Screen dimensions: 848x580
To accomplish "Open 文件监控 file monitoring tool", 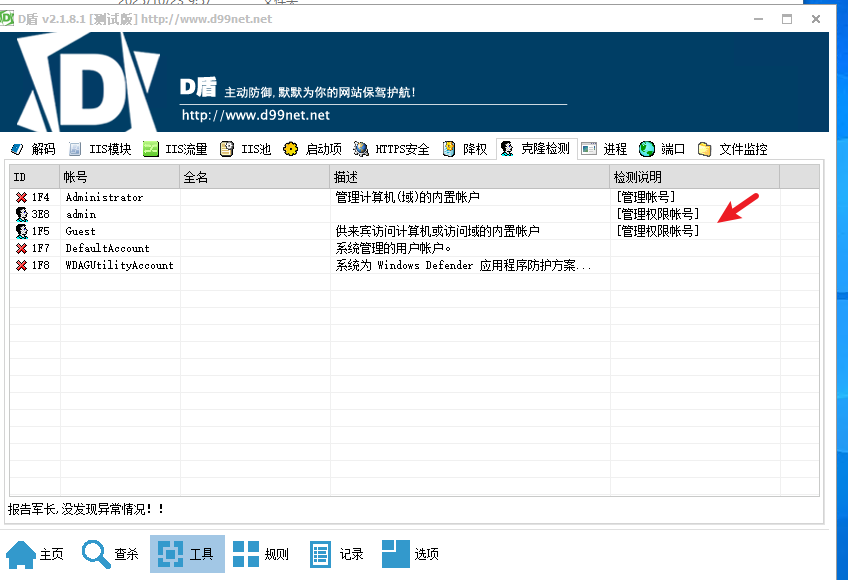I will [732, 149].
